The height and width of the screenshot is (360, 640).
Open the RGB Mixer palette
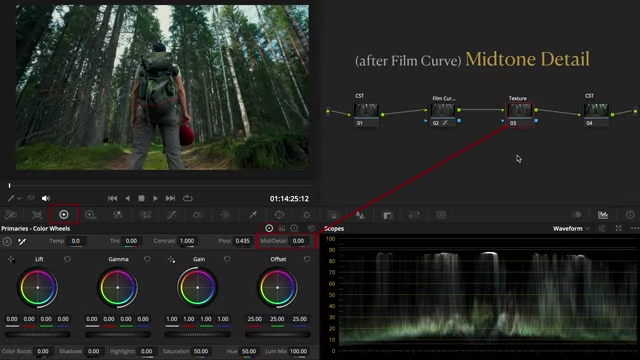click(x=118, y=215)
